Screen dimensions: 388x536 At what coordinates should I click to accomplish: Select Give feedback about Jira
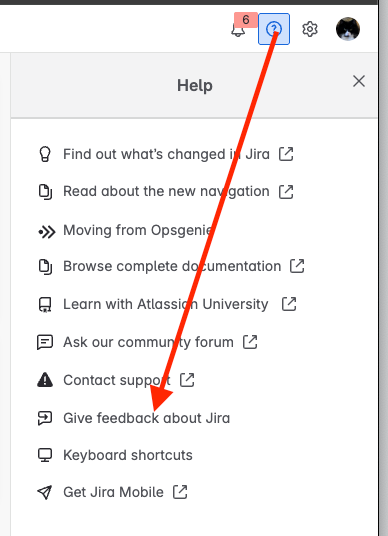pos(146,418)
